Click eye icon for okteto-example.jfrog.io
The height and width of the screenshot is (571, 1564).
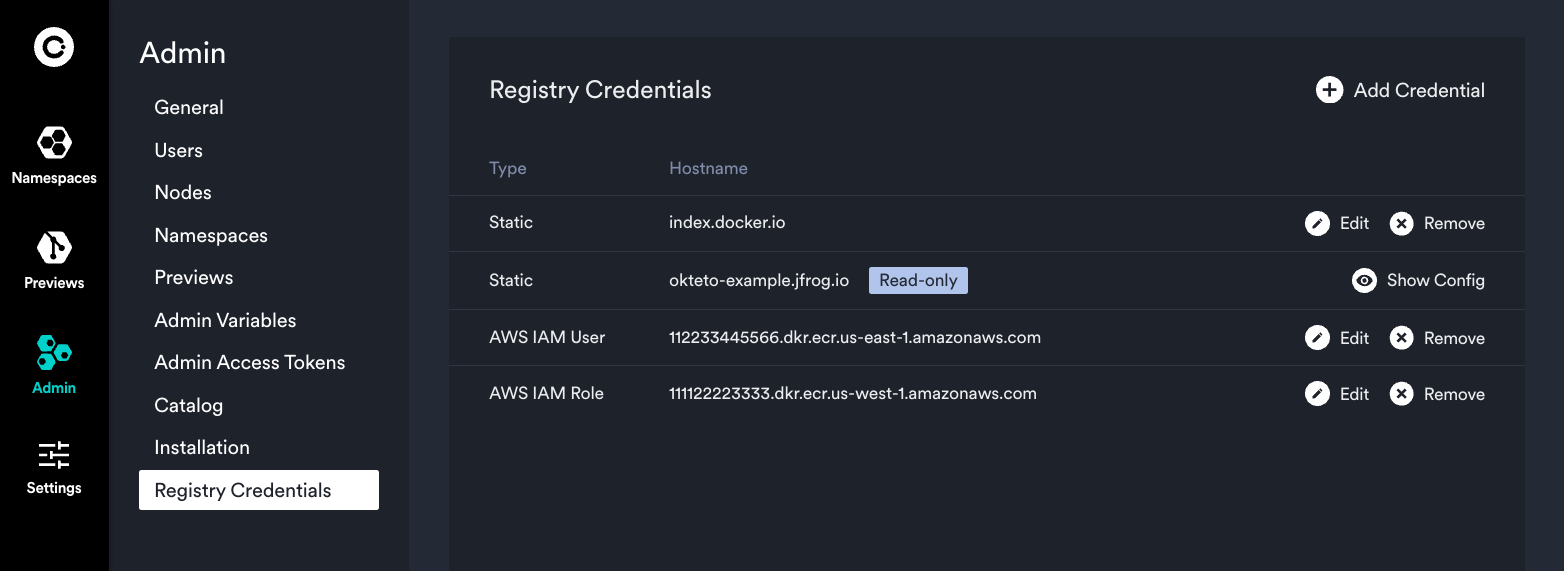(1364, 280)
